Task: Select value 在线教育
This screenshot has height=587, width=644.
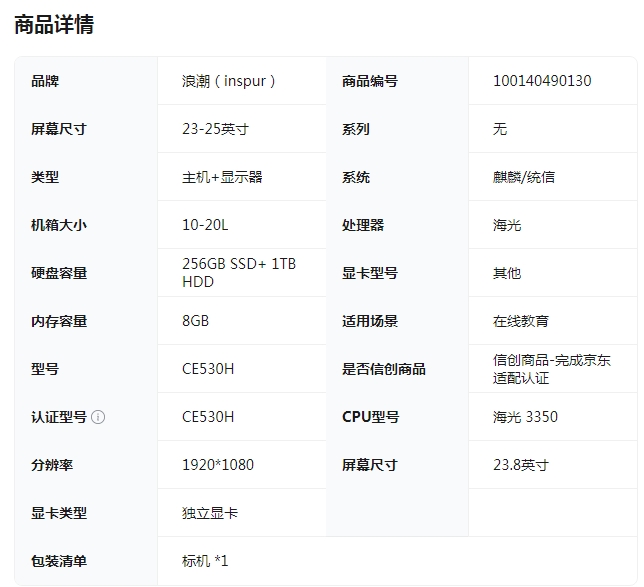Action: click(521, 321)
